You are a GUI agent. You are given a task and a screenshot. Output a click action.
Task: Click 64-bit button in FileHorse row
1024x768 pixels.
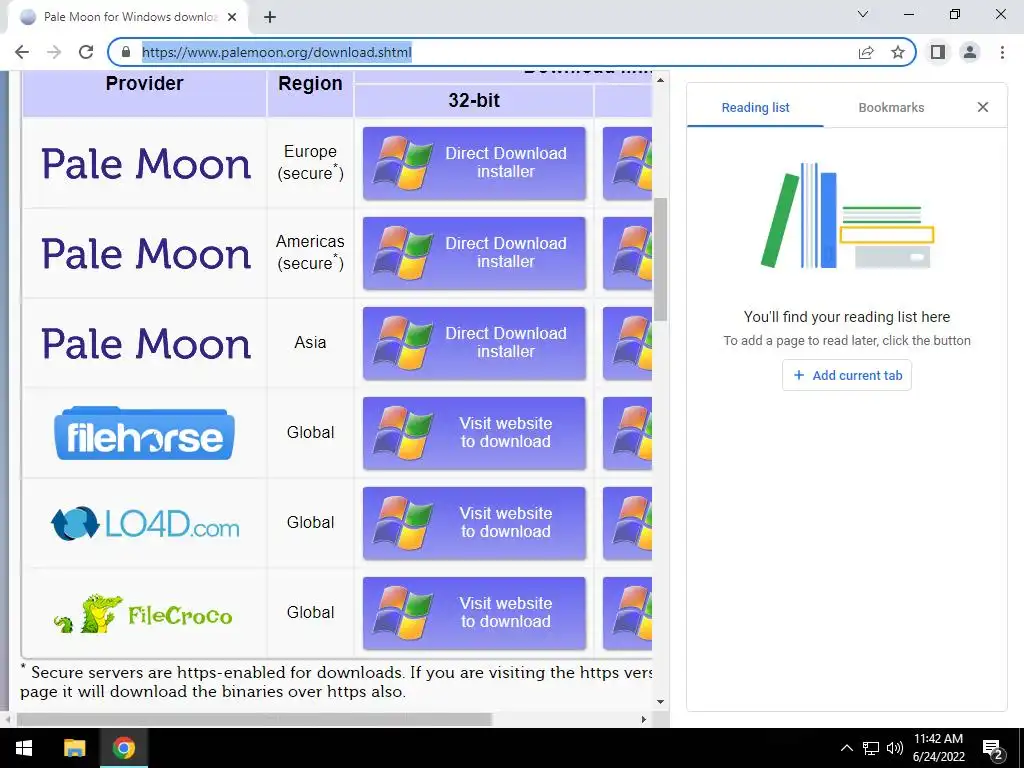[x=628, y=433]
